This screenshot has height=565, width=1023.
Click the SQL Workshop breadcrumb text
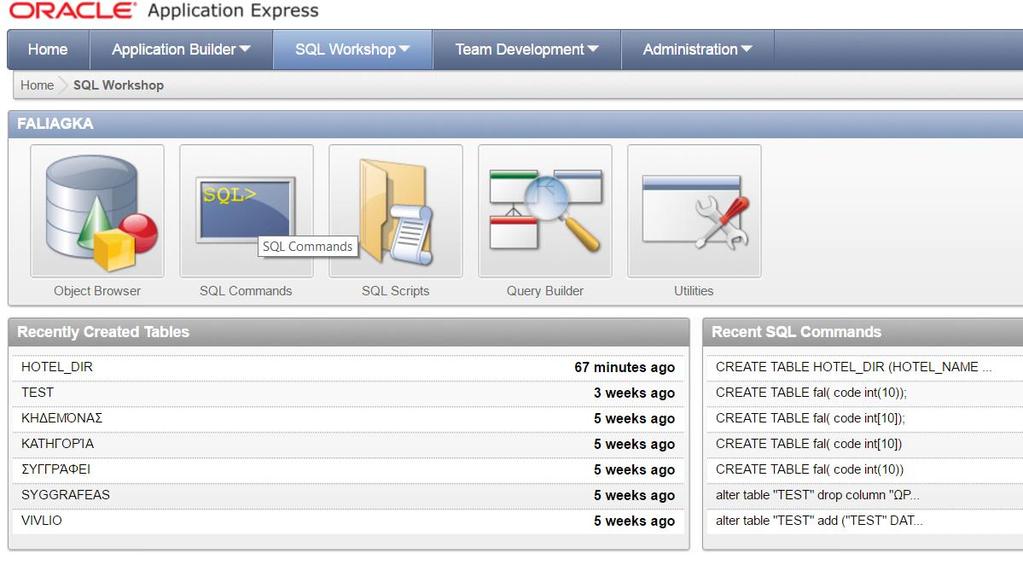pos(118,85)
